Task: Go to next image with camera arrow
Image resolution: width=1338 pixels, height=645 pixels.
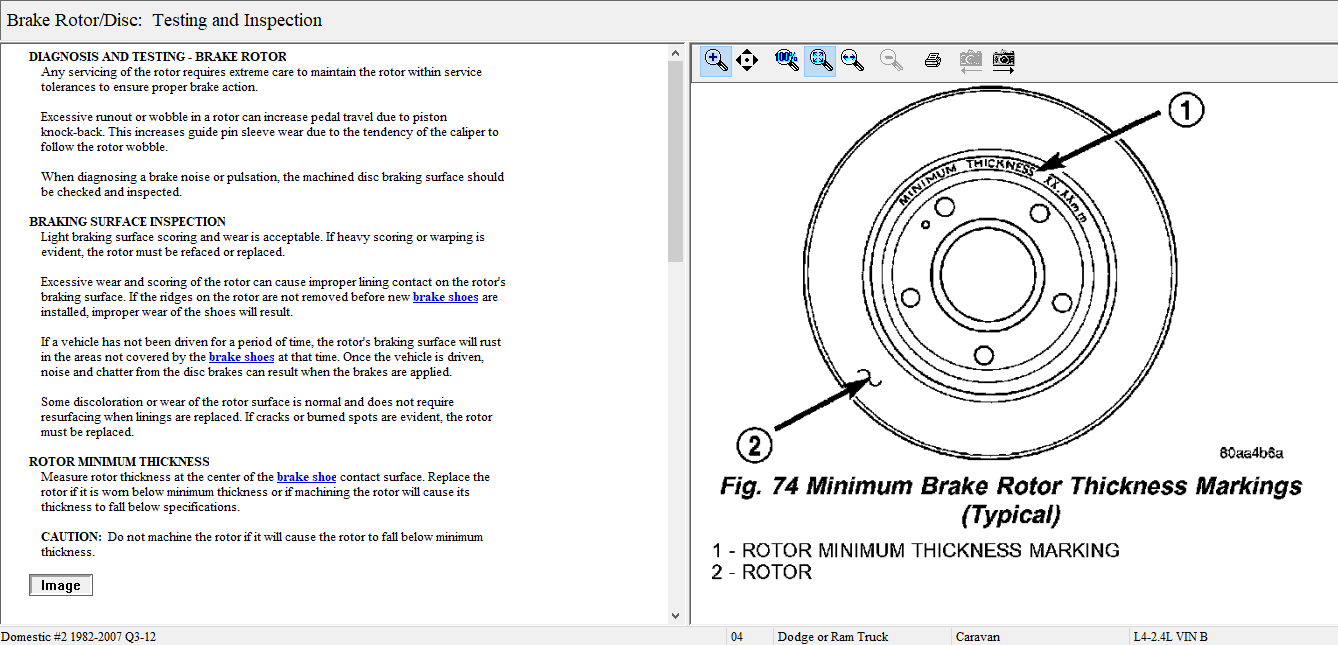Action: pyautogui.click(x=1003, y=60)
